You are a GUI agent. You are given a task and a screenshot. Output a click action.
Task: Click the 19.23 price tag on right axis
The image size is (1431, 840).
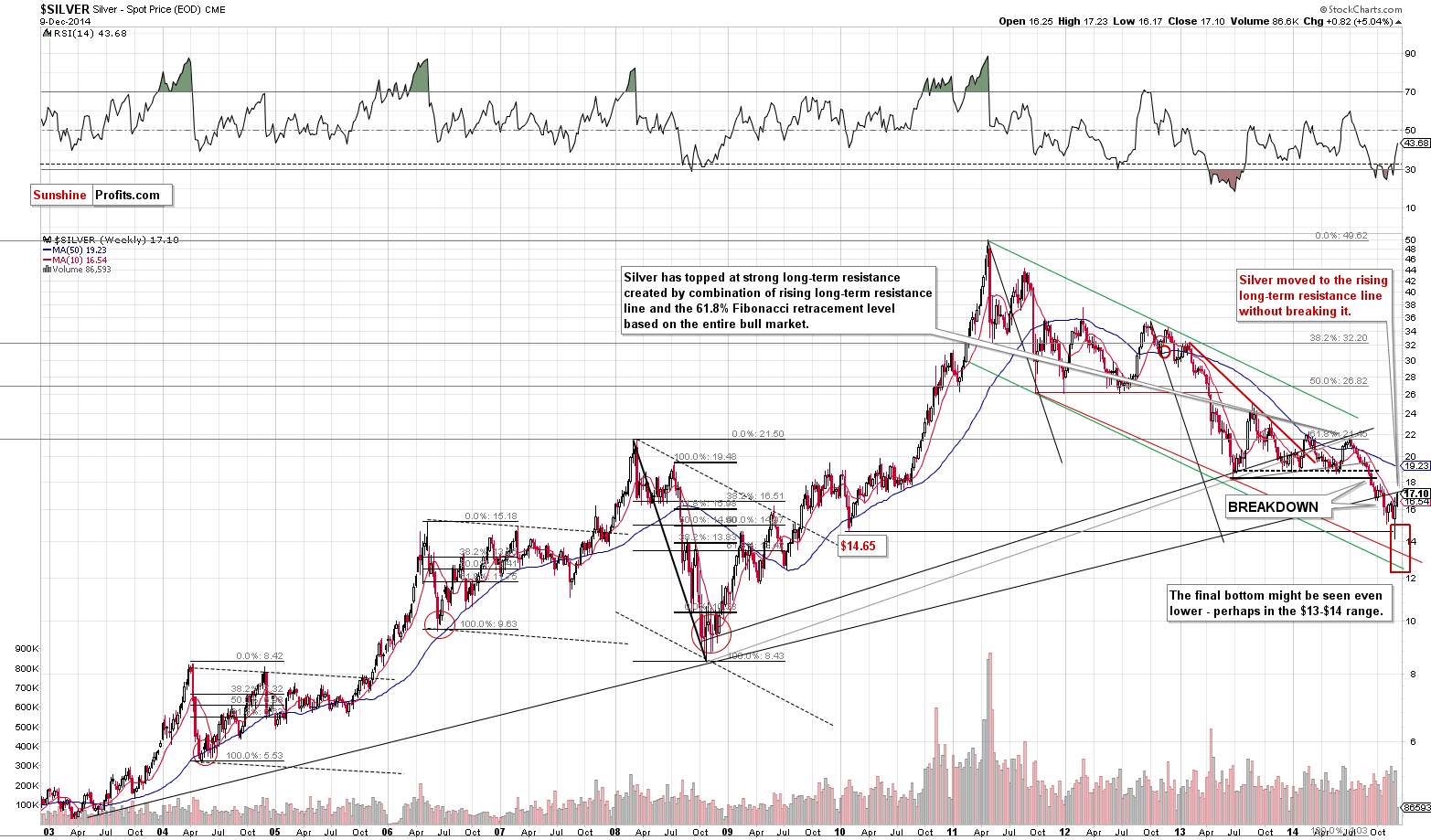point(1415,465)
